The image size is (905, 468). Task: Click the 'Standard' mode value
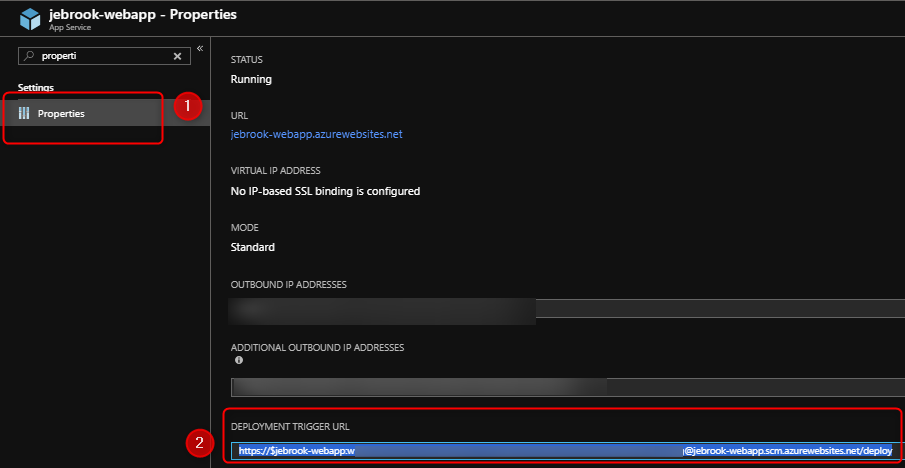pyautogui.click(x=252, y=247)
